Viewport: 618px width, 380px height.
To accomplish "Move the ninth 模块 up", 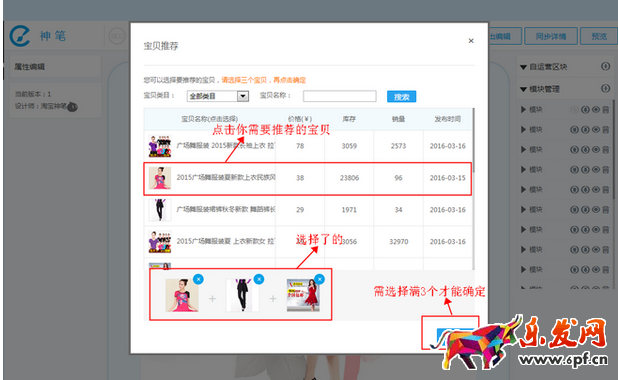I will click(575, 270).
